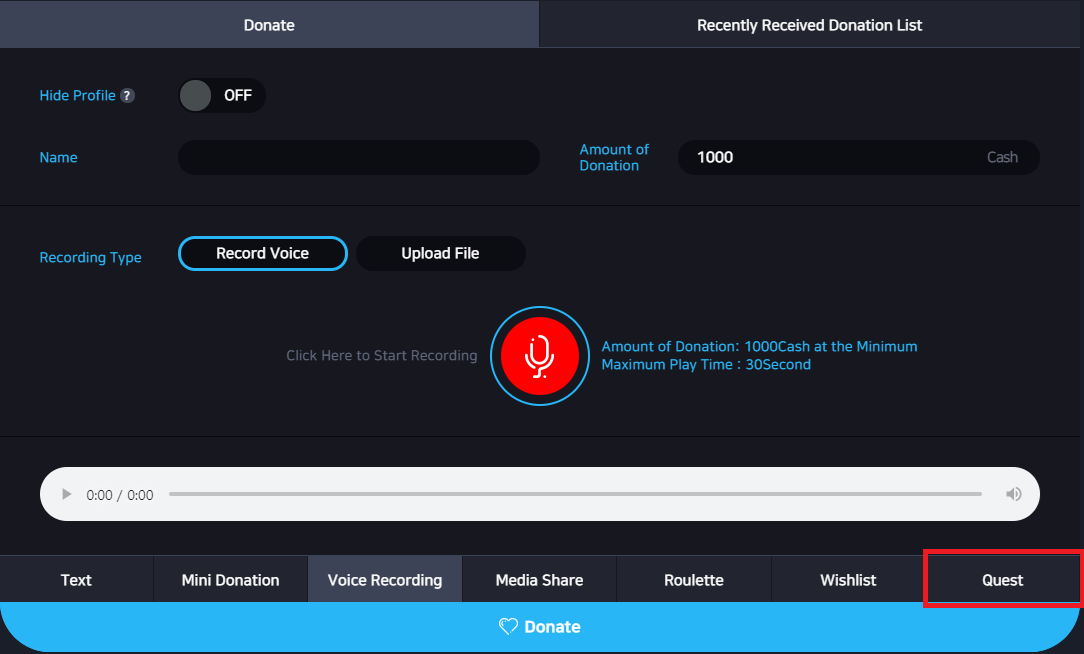This screenshot has width=1084, height=654.
Task: Click the Hide Profile help question mark
Action: pos(127,95)
